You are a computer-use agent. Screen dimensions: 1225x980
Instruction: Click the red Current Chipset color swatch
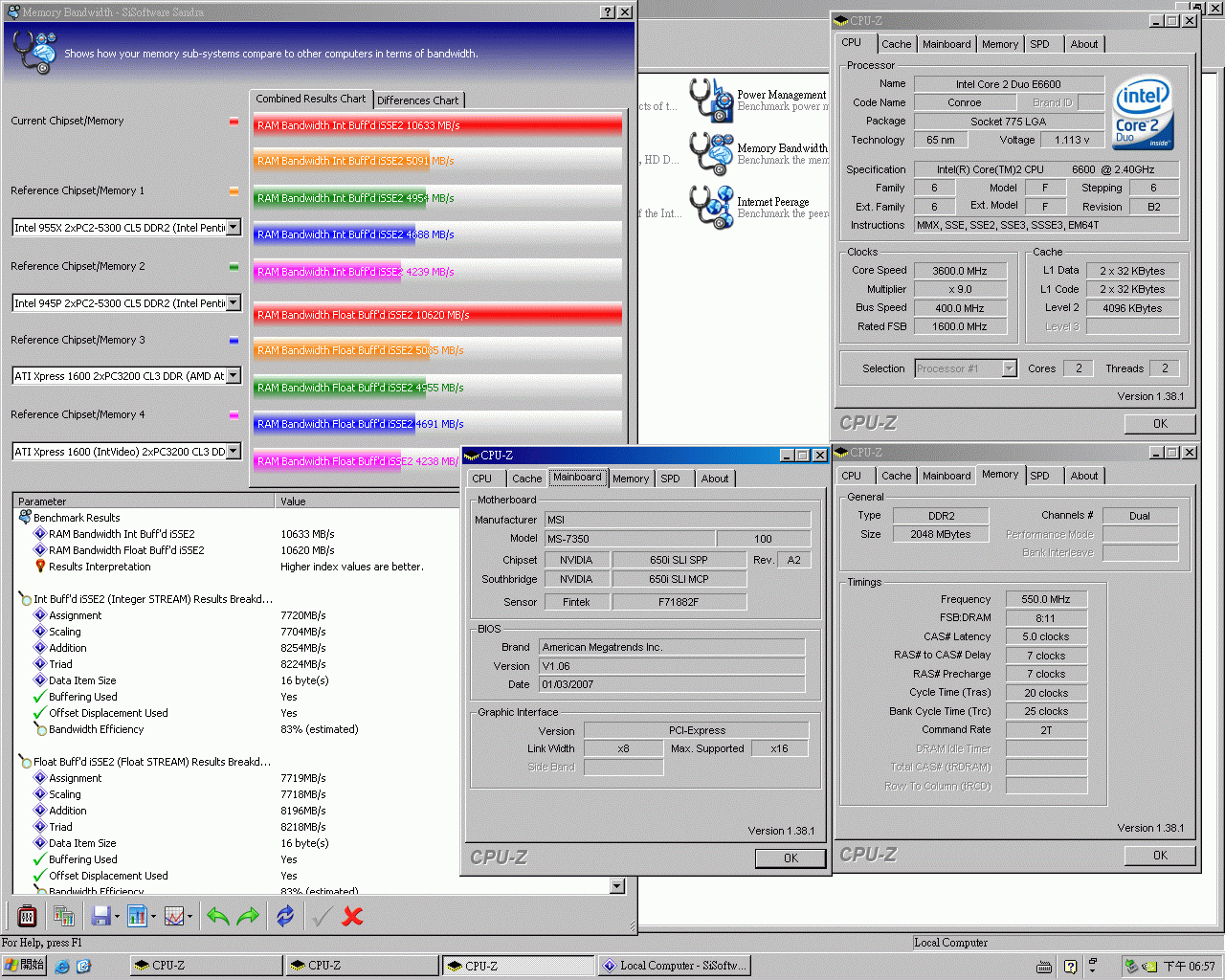click(234, 122)
